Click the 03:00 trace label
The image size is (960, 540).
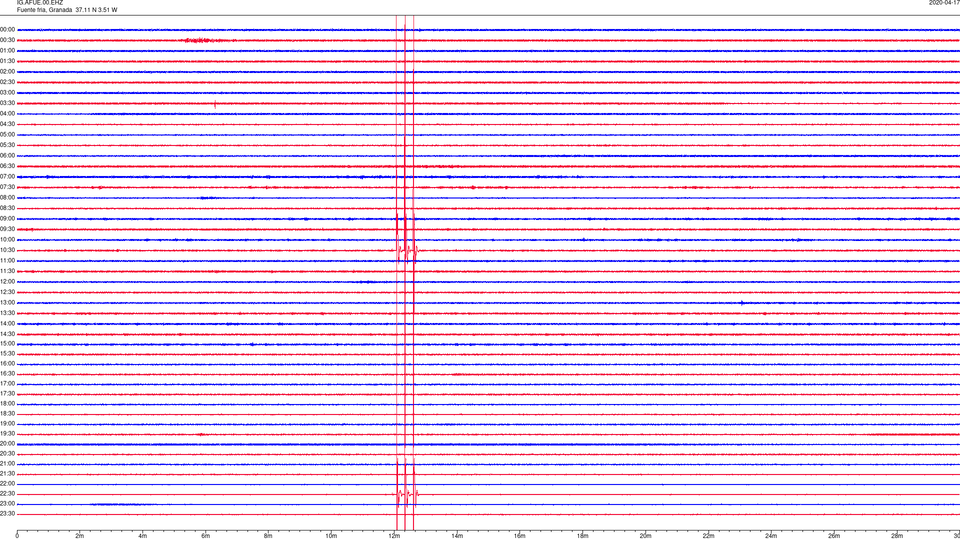[x=8, y=92]
